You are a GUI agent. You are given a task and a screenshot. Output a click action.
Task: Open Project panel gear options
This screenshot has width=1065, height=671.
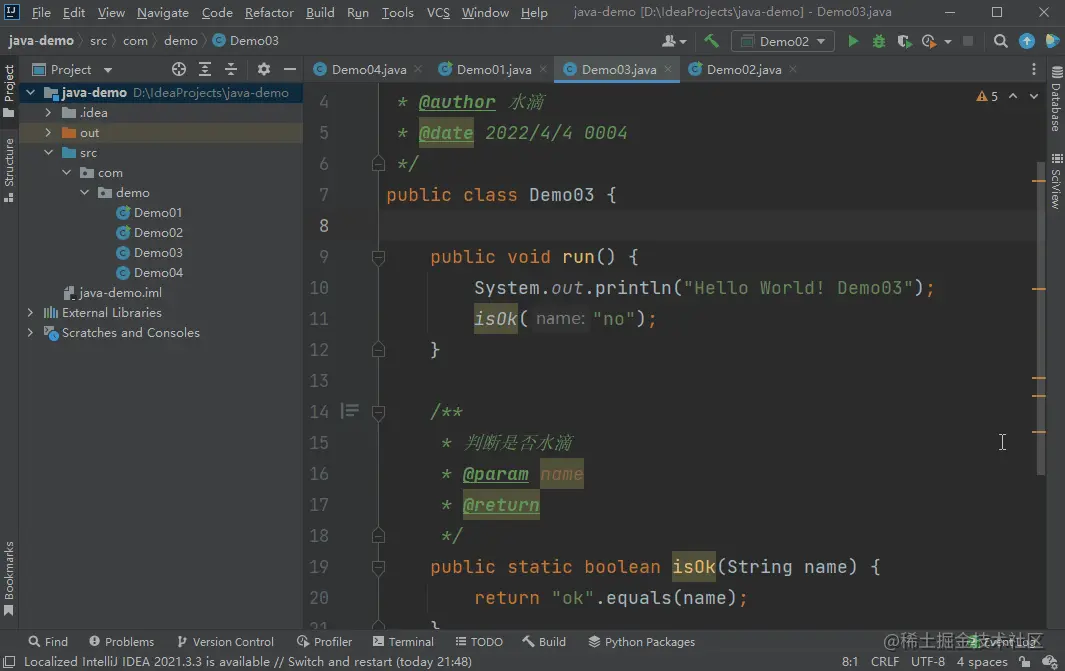pyautogui.click(x=264, y=69)
